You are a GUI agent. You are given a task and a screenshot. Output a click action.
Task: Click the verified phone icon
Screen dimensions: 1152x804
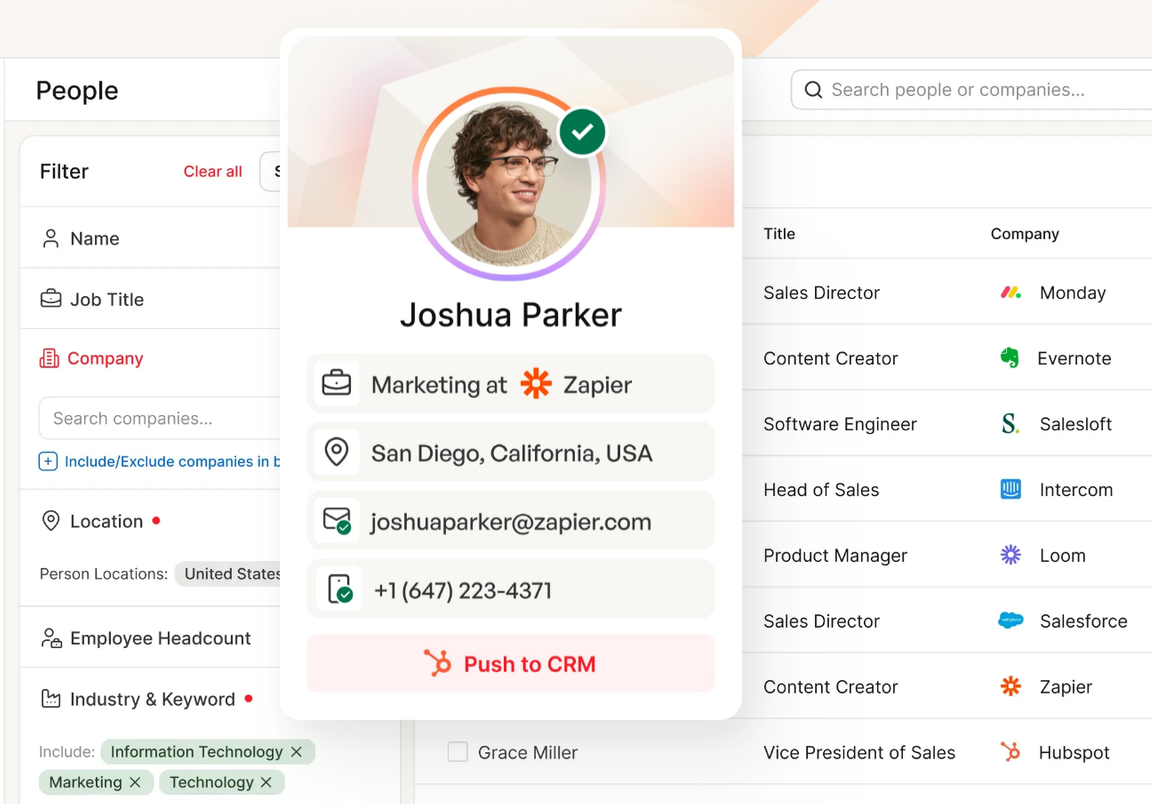[339, 589]
